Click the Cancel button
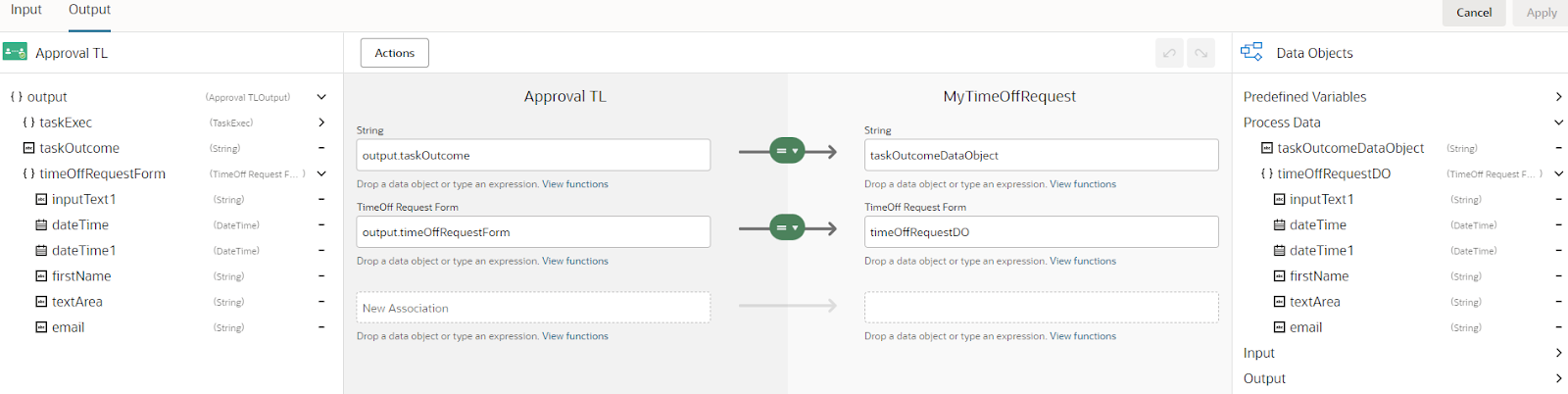This screenshot has width=1568, height=394. click(1474, 13)
